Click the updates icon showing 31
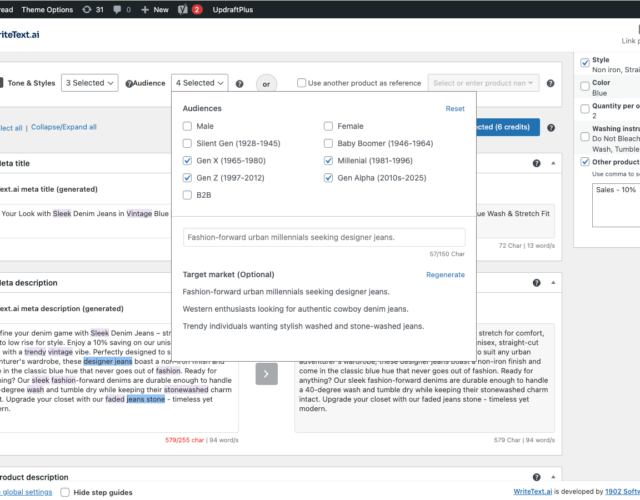The image size is (640, 500). click(x=90, y=9)
